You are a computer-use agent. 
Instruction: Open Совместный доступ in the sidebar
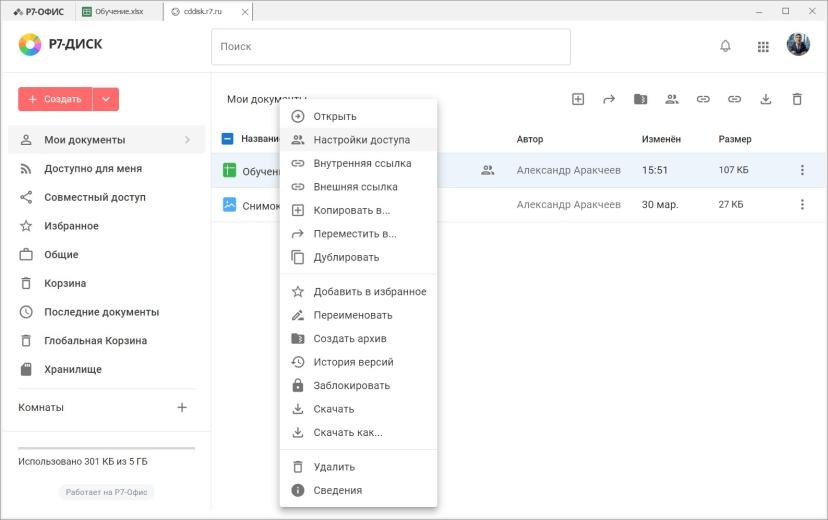106,197
